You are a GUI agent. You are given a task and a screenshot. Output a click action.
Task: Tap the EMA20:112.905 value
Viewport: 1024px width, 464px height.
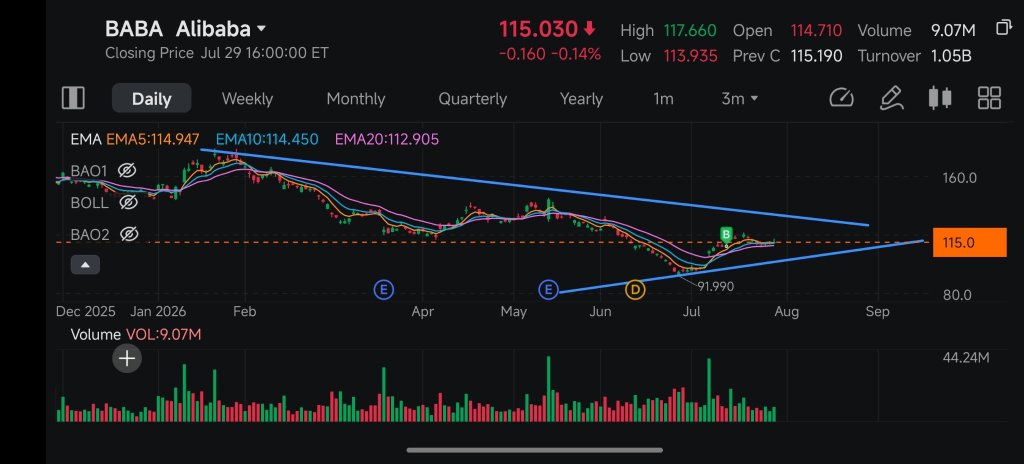387,139
